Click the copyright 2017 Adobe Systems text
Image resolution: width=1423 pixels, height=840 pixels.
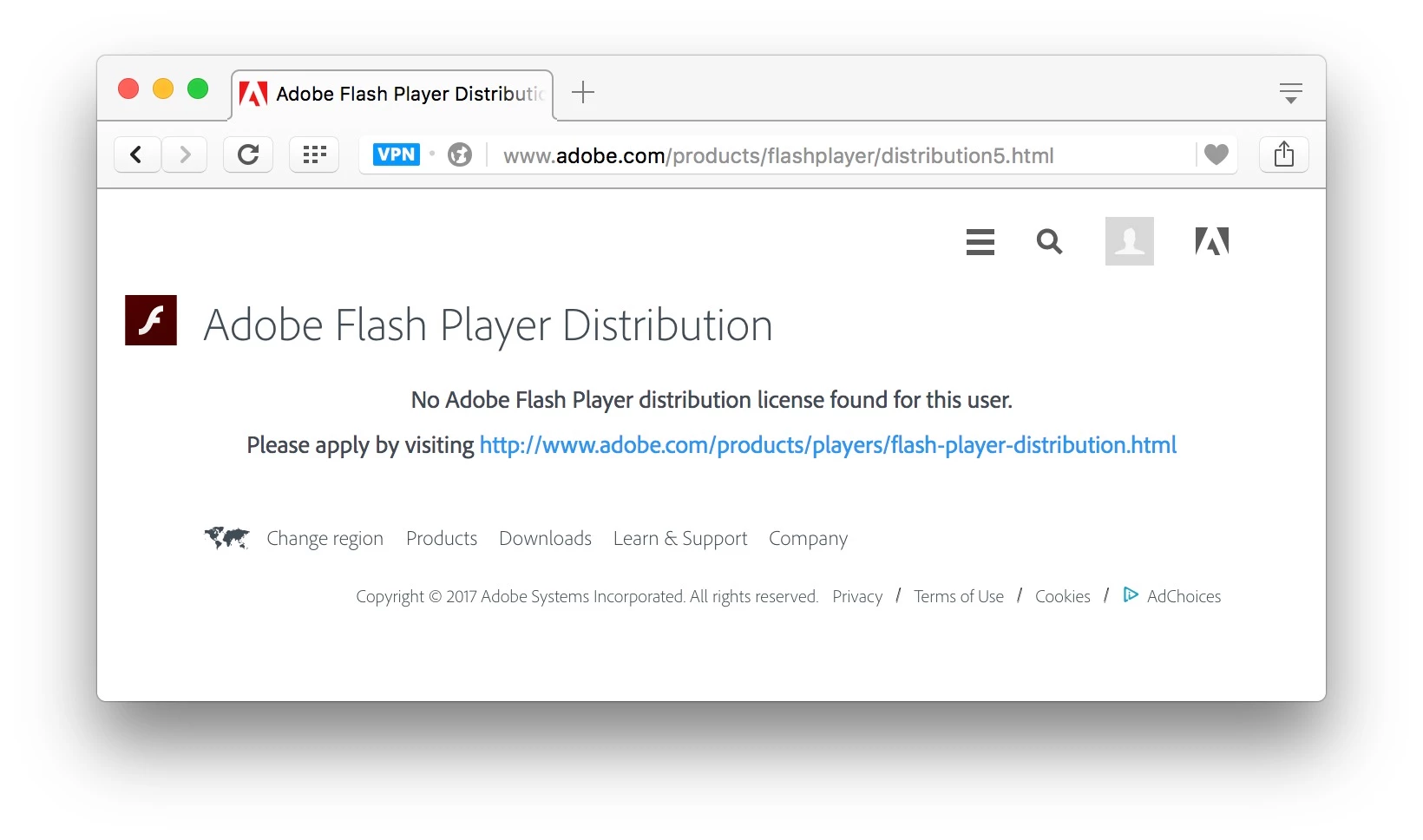pos(587,597)
